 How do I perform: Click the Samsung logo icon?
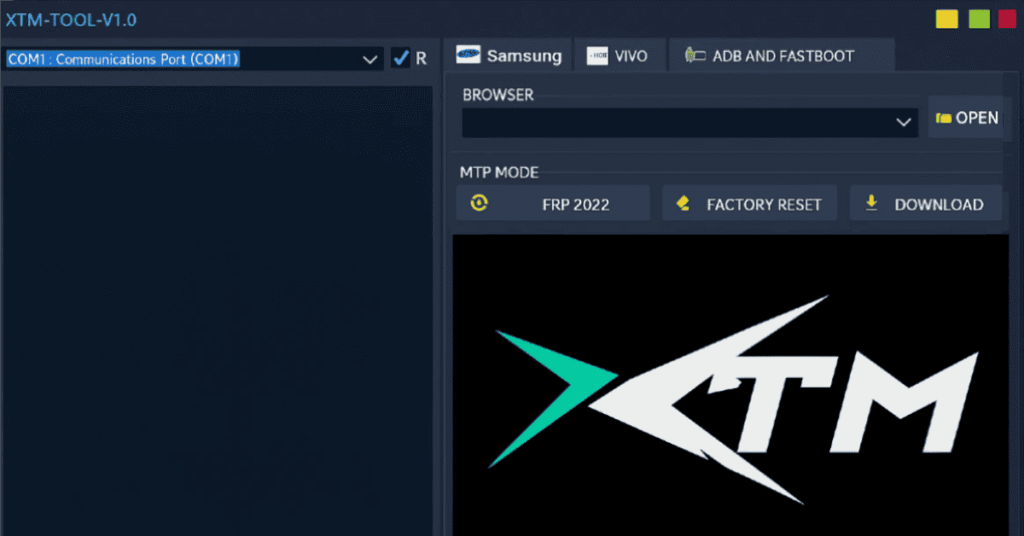[468, 55]
